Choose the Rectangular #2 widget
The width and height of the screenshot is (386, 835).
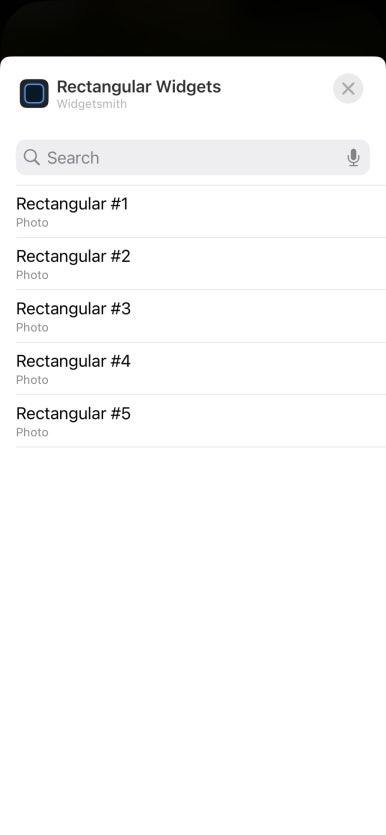(201, 264)
